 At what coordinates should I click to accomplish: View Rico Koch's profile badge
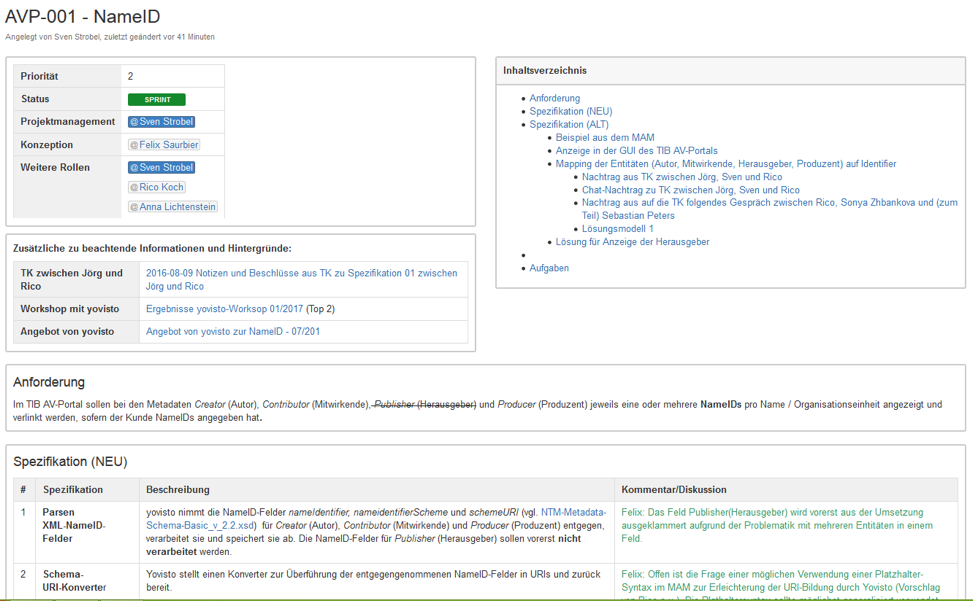click(156, 186)
